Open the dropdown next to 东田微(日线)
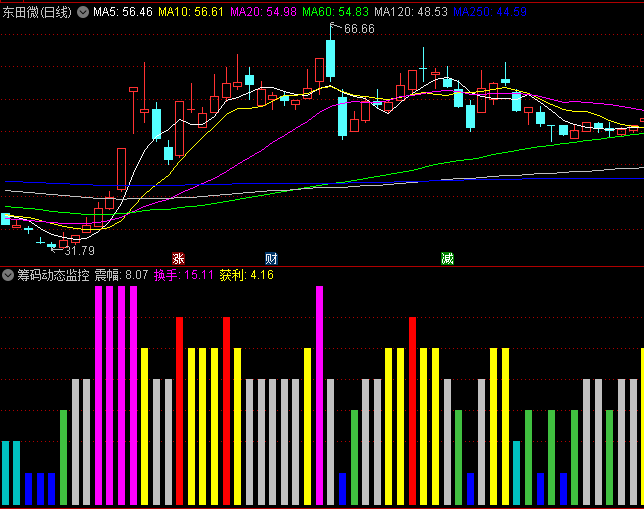Screen dimensions: 644x509 pos(83,12)
